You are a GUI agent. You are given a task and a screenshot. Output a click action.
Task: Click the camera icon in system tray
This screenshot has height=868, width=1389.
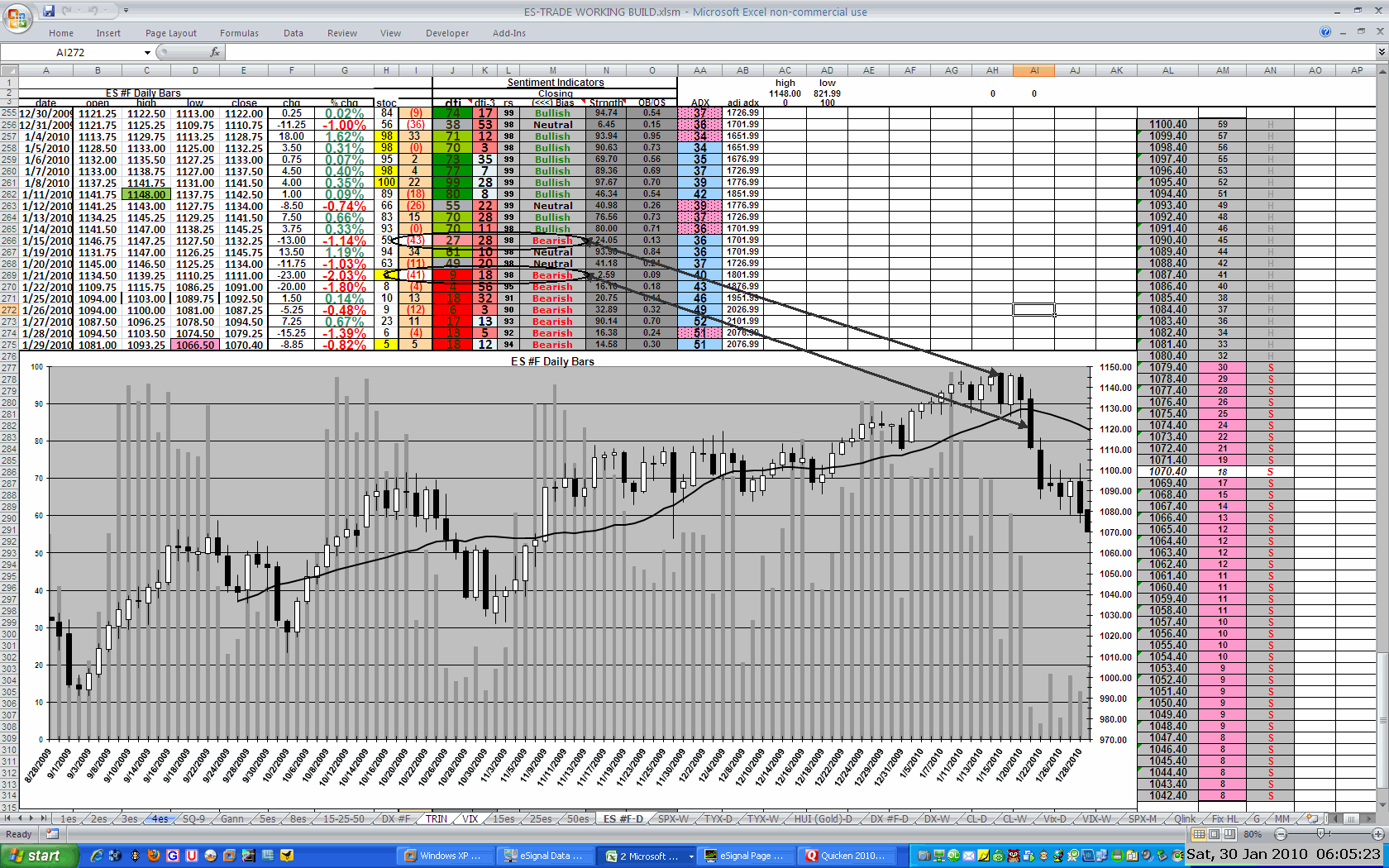click(x=924, y=856)
